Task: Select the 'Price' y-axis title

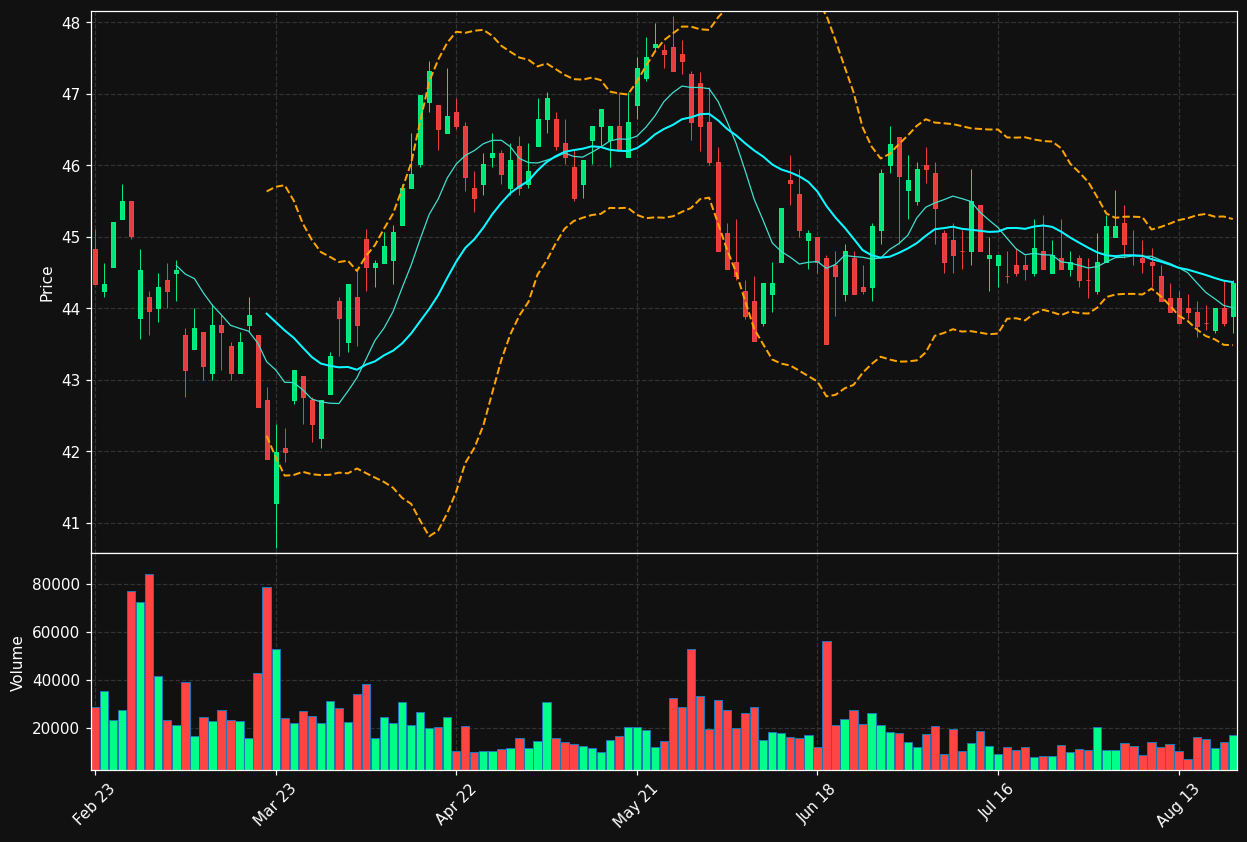Action: (x=47, y=283)
